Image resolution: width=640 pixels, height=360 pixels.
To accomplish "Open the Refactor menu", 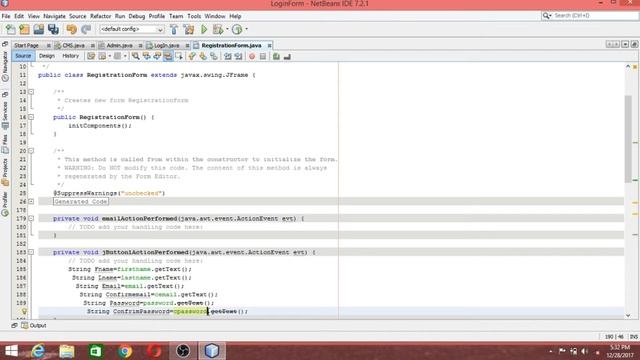I will click(100, 16).
